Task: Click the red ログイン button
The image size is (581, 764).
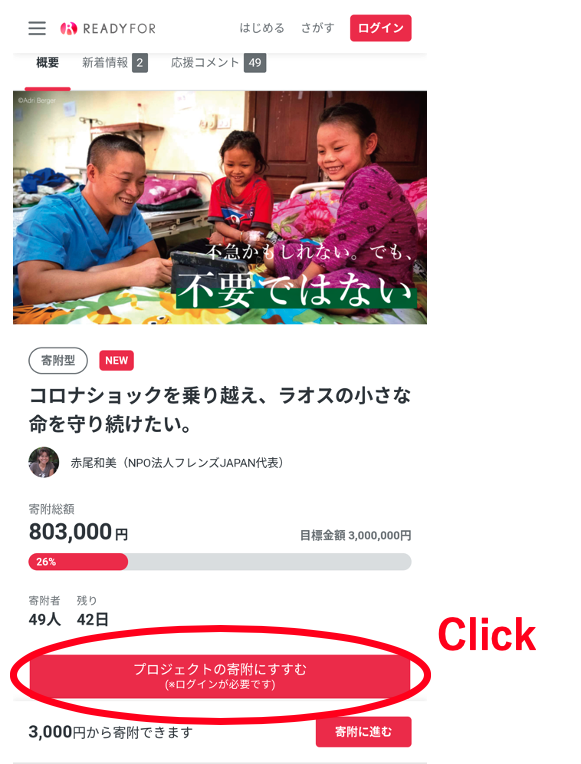Action: tap(381, 28)
